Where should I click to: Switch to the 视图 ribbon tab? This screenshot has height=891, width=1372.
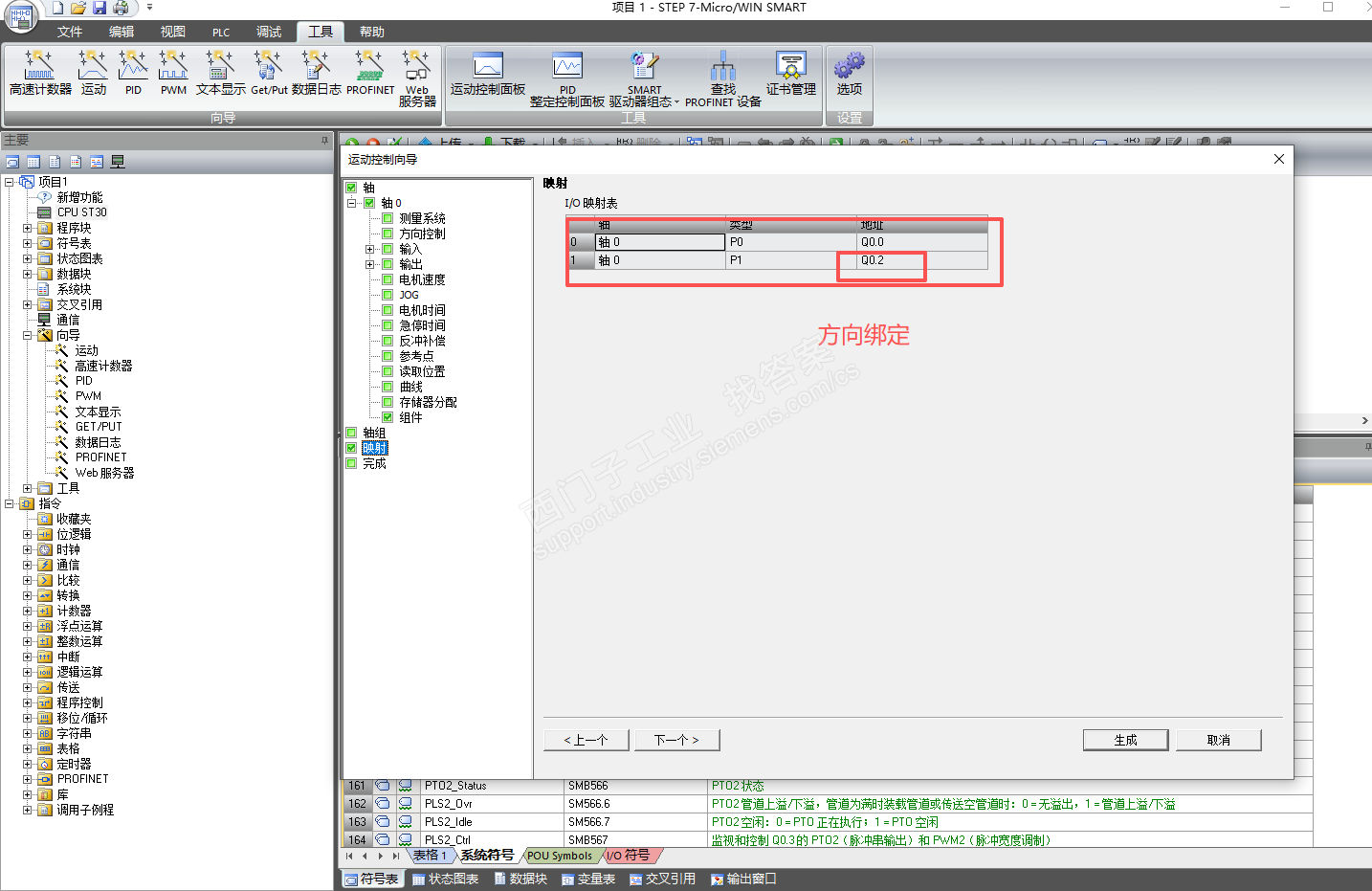tap(173, 32)
